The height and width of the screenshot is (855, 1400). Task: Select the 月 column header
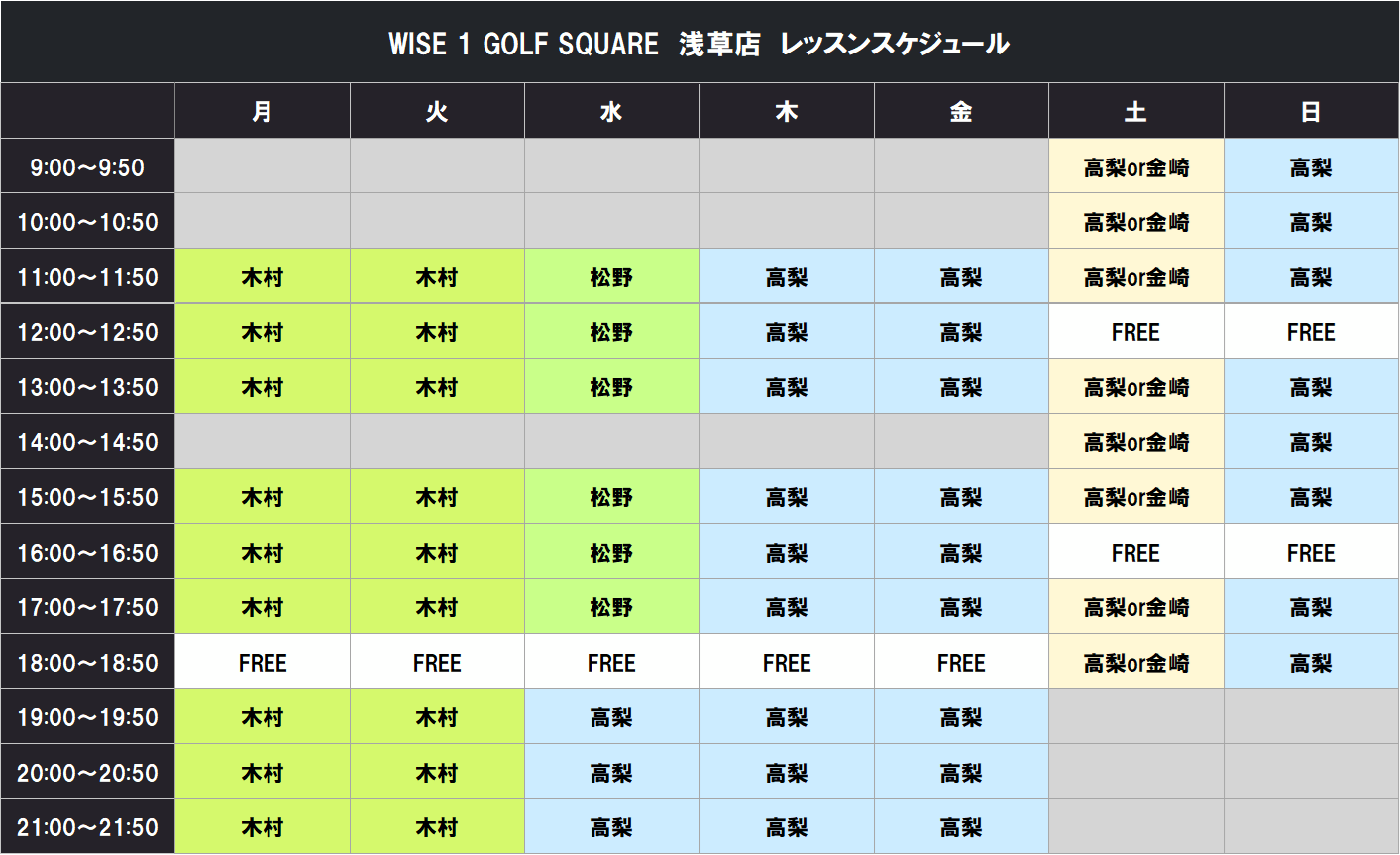[x=263, y=111]
